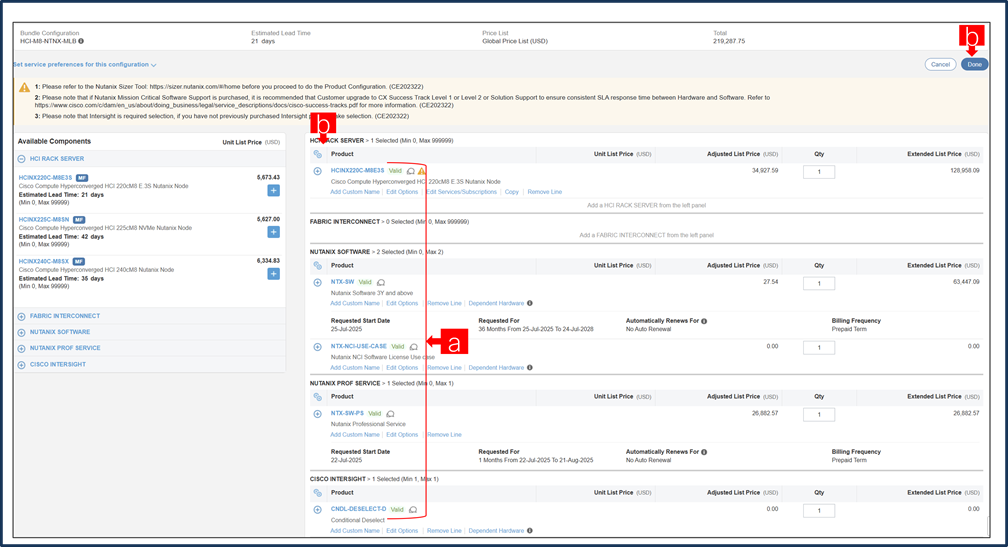The image size is (1008, 547).
Task: Expand NTX-SW line details
Action: (318, 282)
